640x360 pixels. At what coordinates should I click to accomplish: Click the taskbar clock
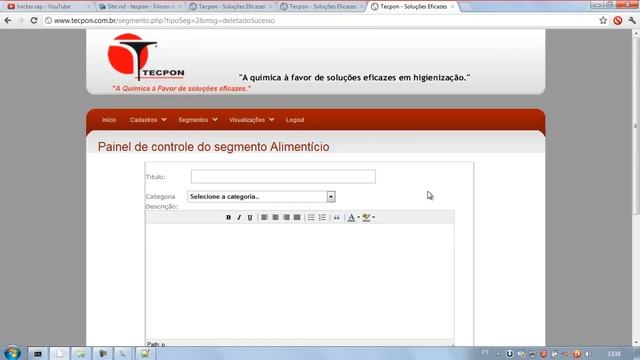(614, 354)
